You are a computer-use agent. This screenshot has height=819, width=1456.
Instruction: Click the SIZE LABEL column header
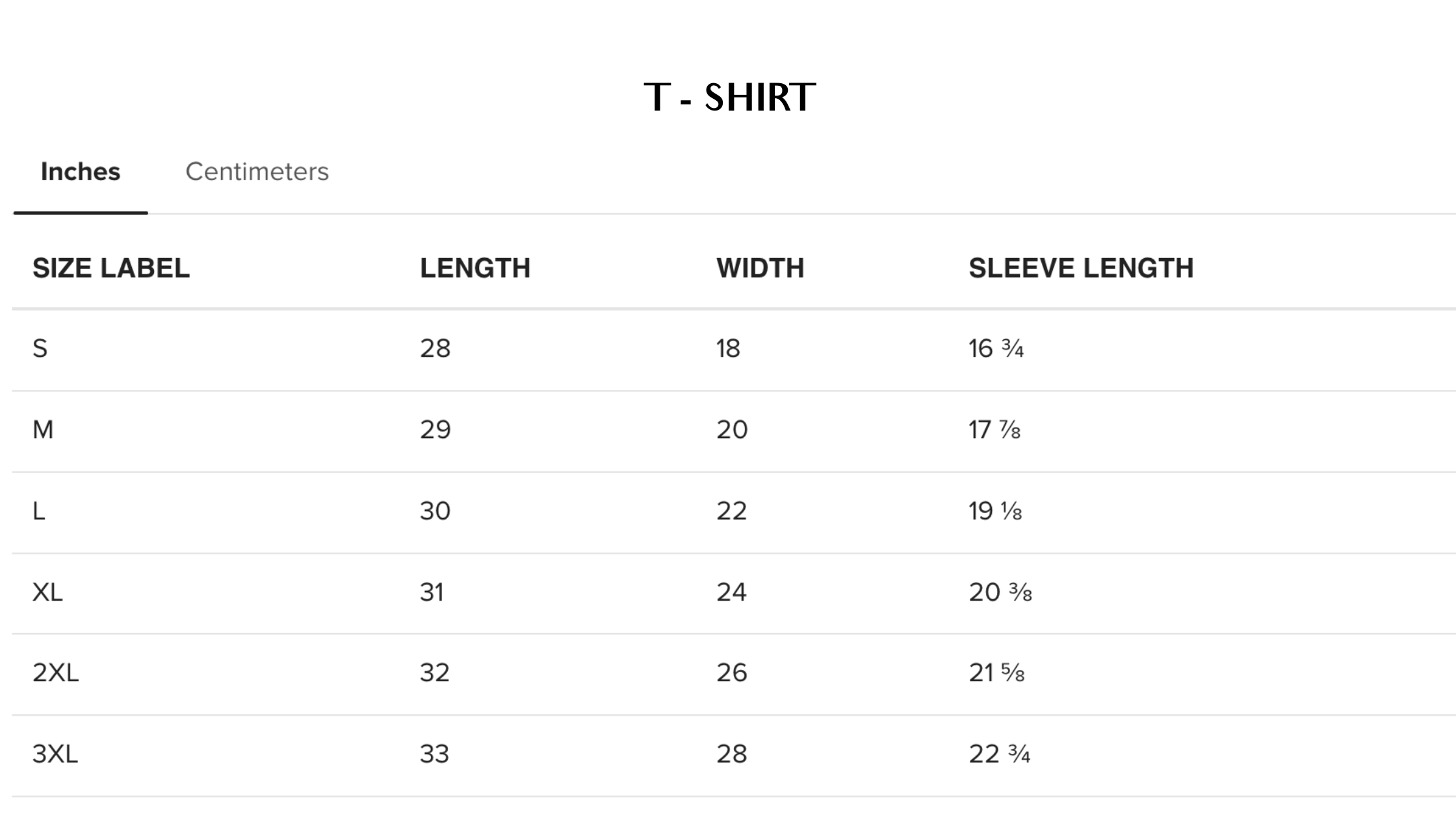[x=111, y=268]
